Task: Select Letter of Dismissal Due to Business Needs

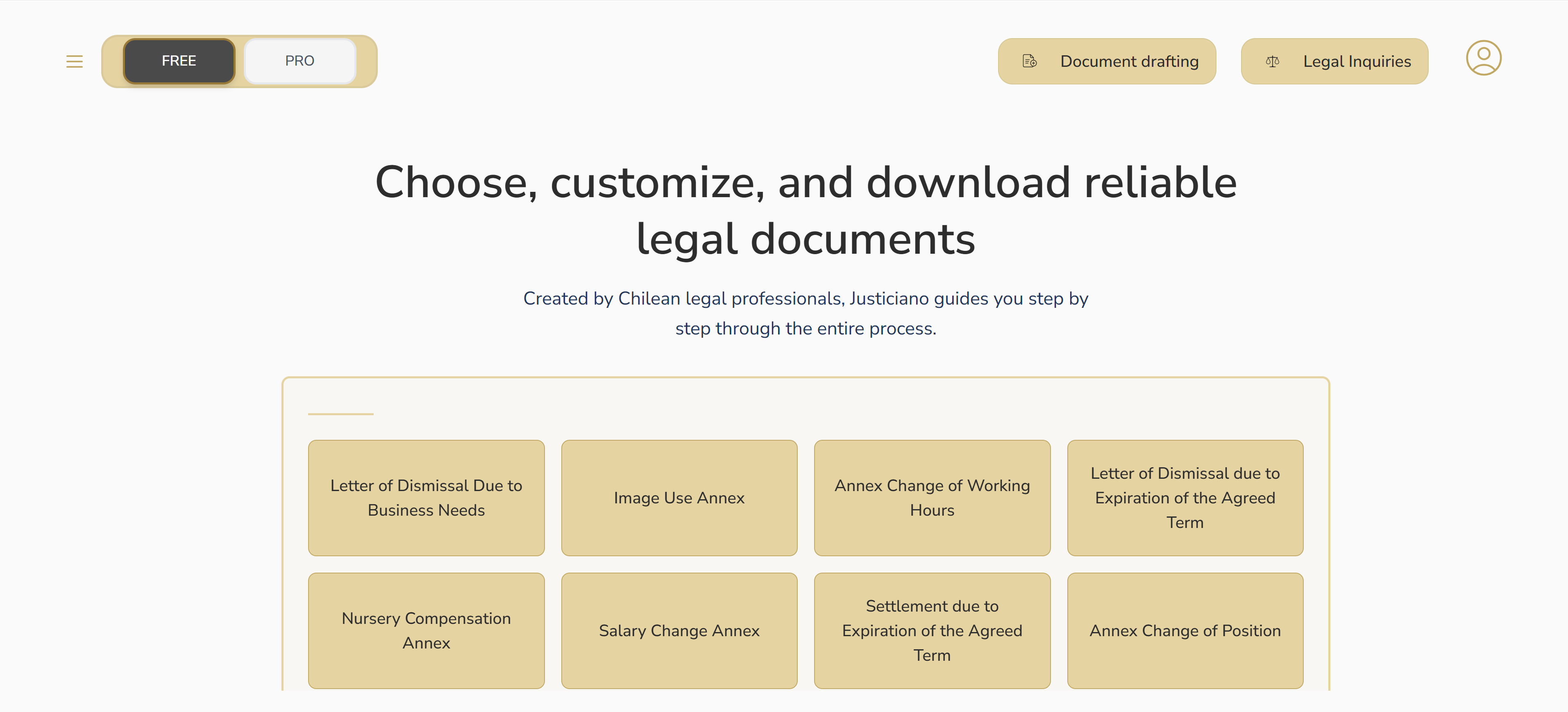Action: [x=426, y=498]
